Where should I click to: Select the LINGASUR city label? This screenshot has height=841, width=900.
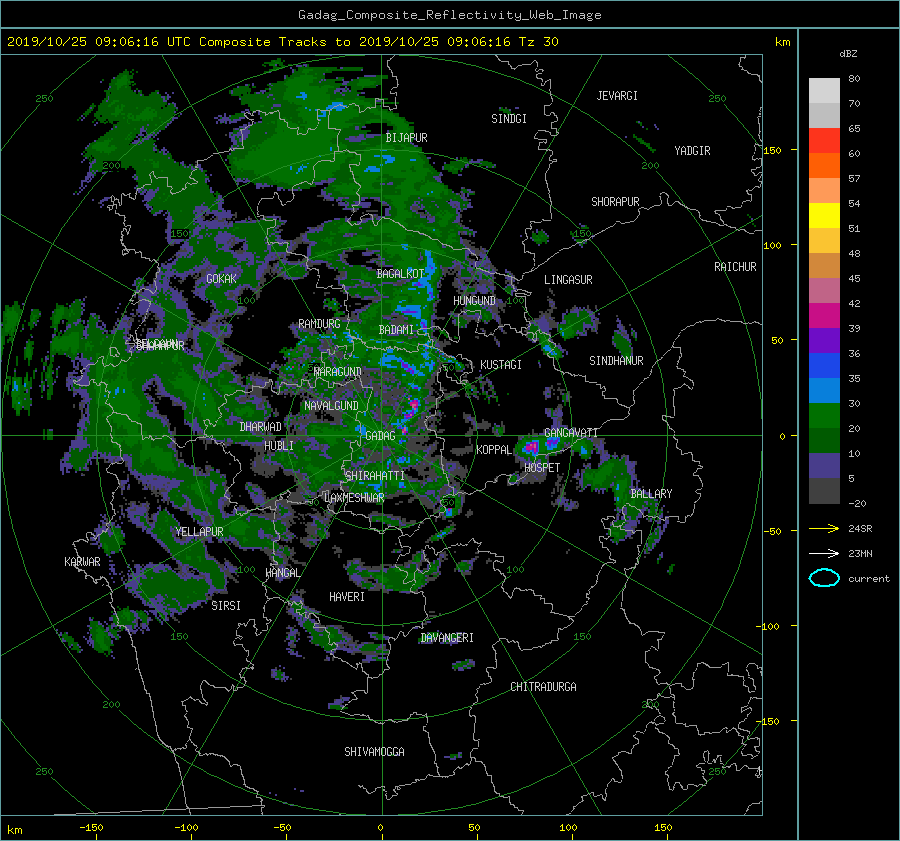point(568,280)
